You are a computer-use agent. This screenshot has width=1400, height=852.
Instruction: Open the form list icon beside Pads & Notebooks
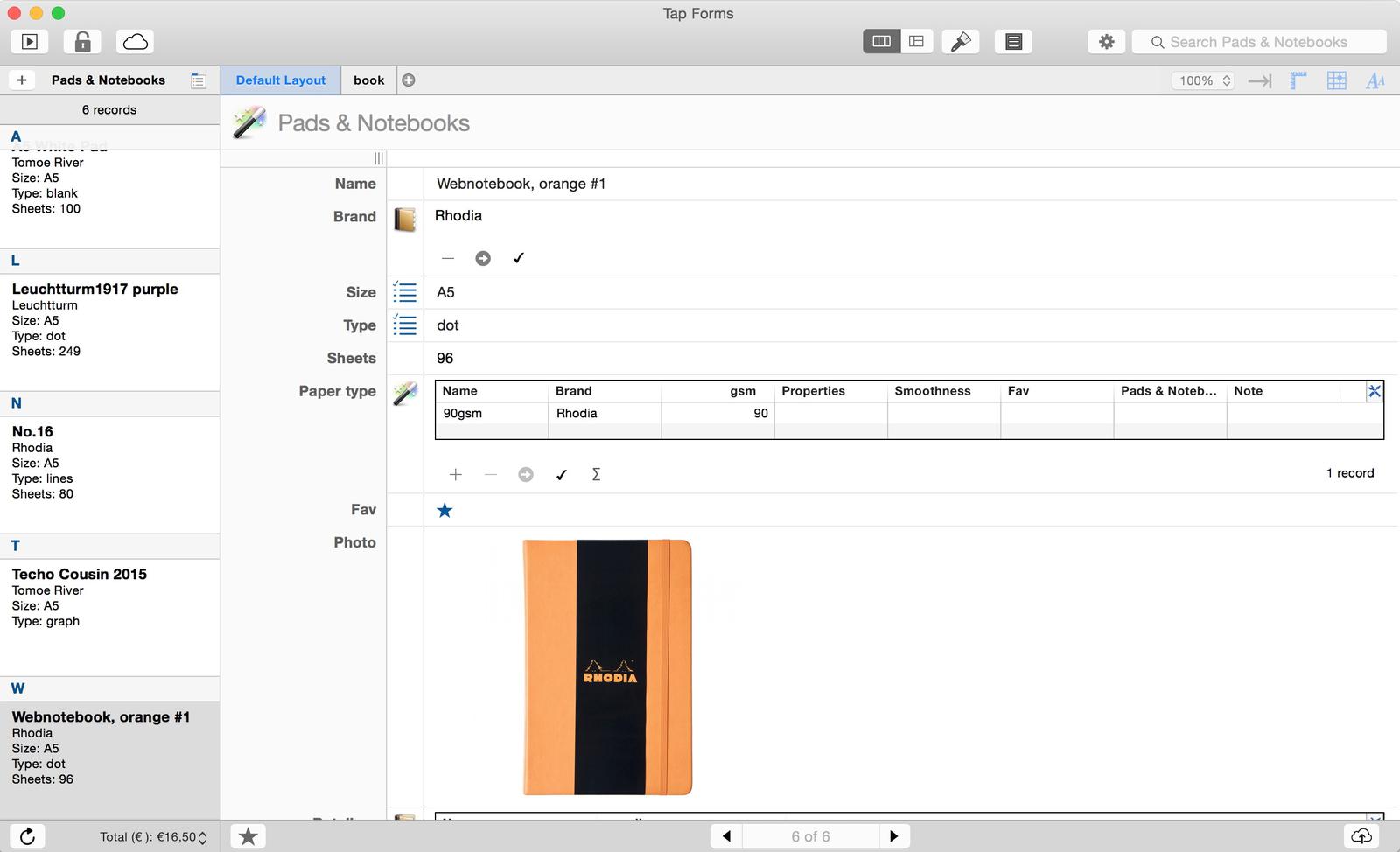pos(199,80)
